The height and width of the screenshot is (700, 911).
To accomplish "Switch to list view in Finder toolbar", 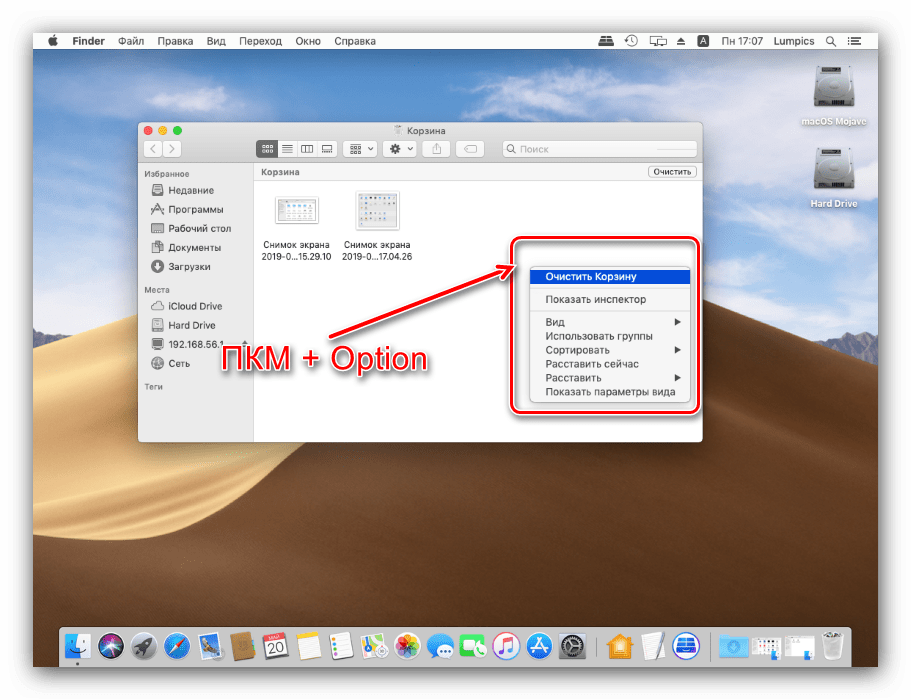I will coord(287,149).
